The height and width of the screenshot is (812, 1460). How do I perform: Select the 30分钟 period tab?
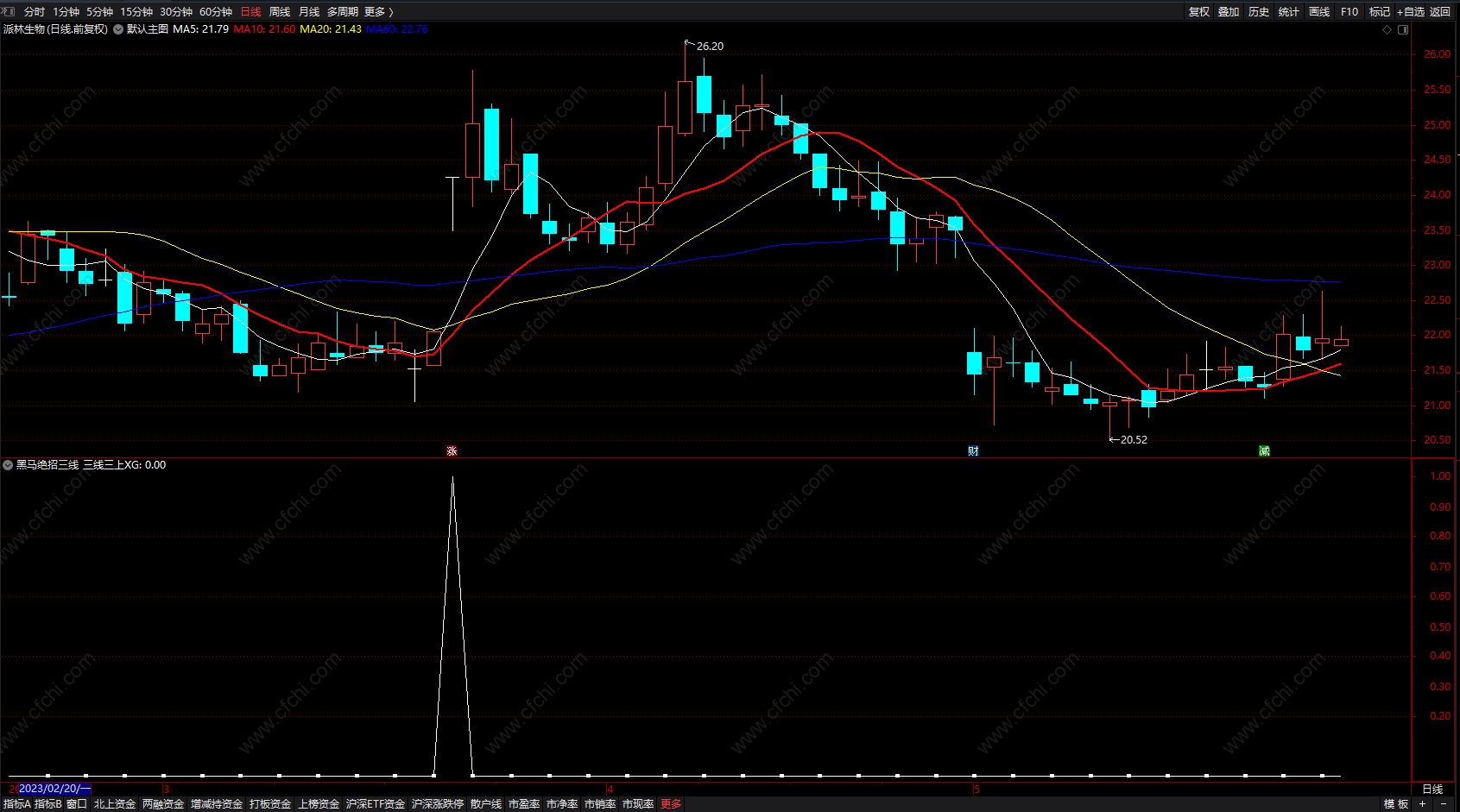176,12
